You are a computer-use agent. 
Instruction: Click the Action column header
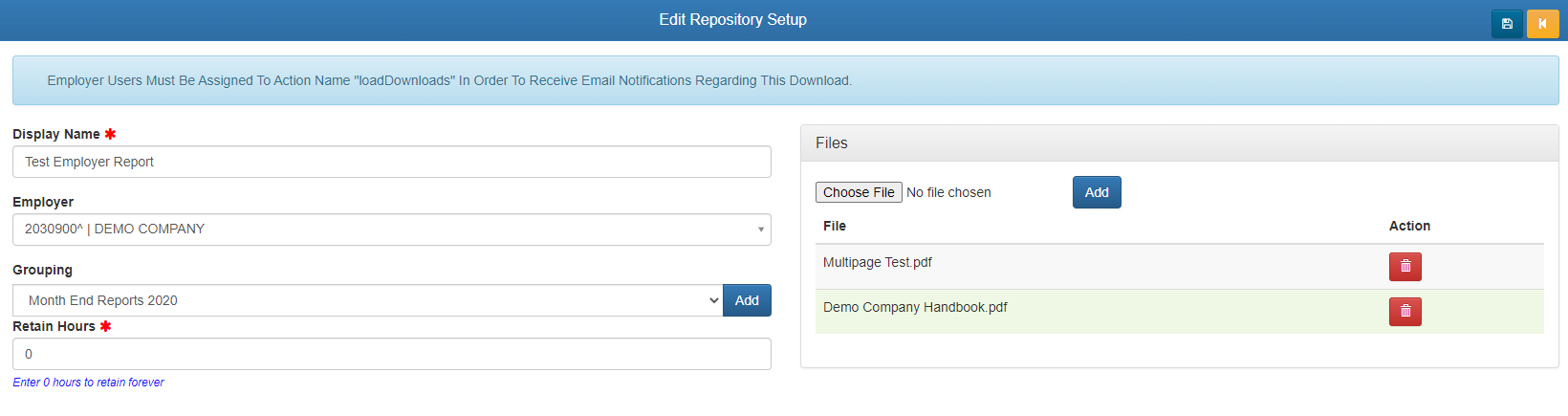[1409, 226]
